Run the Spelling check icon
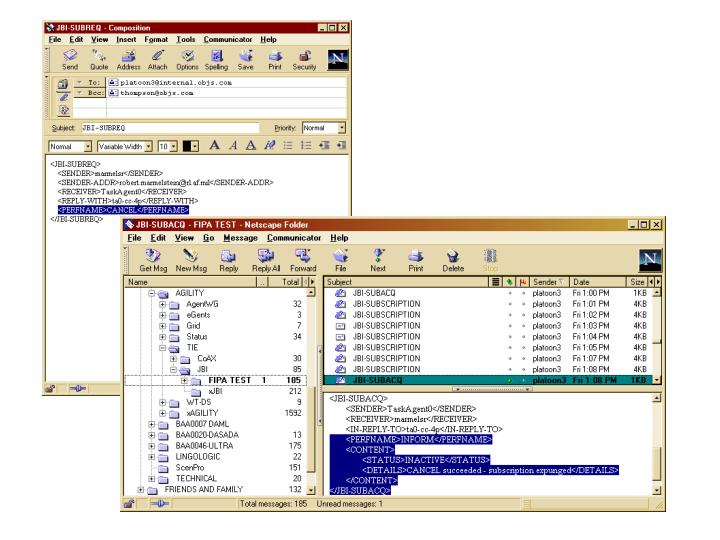 pyautogui.click(x=216, y=60)
